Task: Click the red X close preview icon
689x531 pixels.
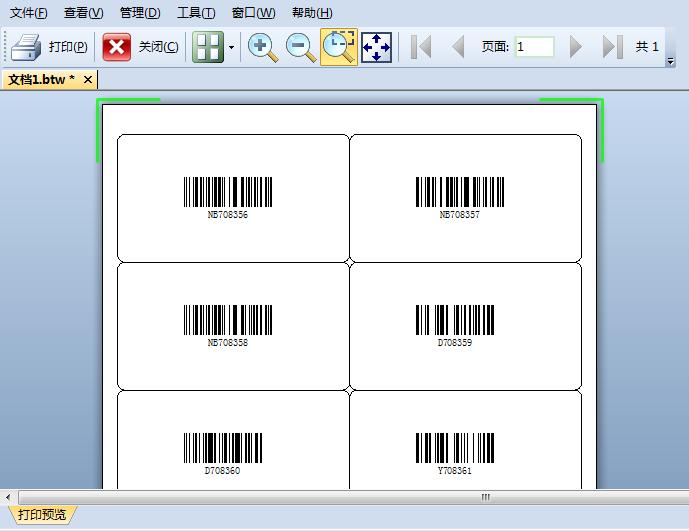Action: [116, 47]
